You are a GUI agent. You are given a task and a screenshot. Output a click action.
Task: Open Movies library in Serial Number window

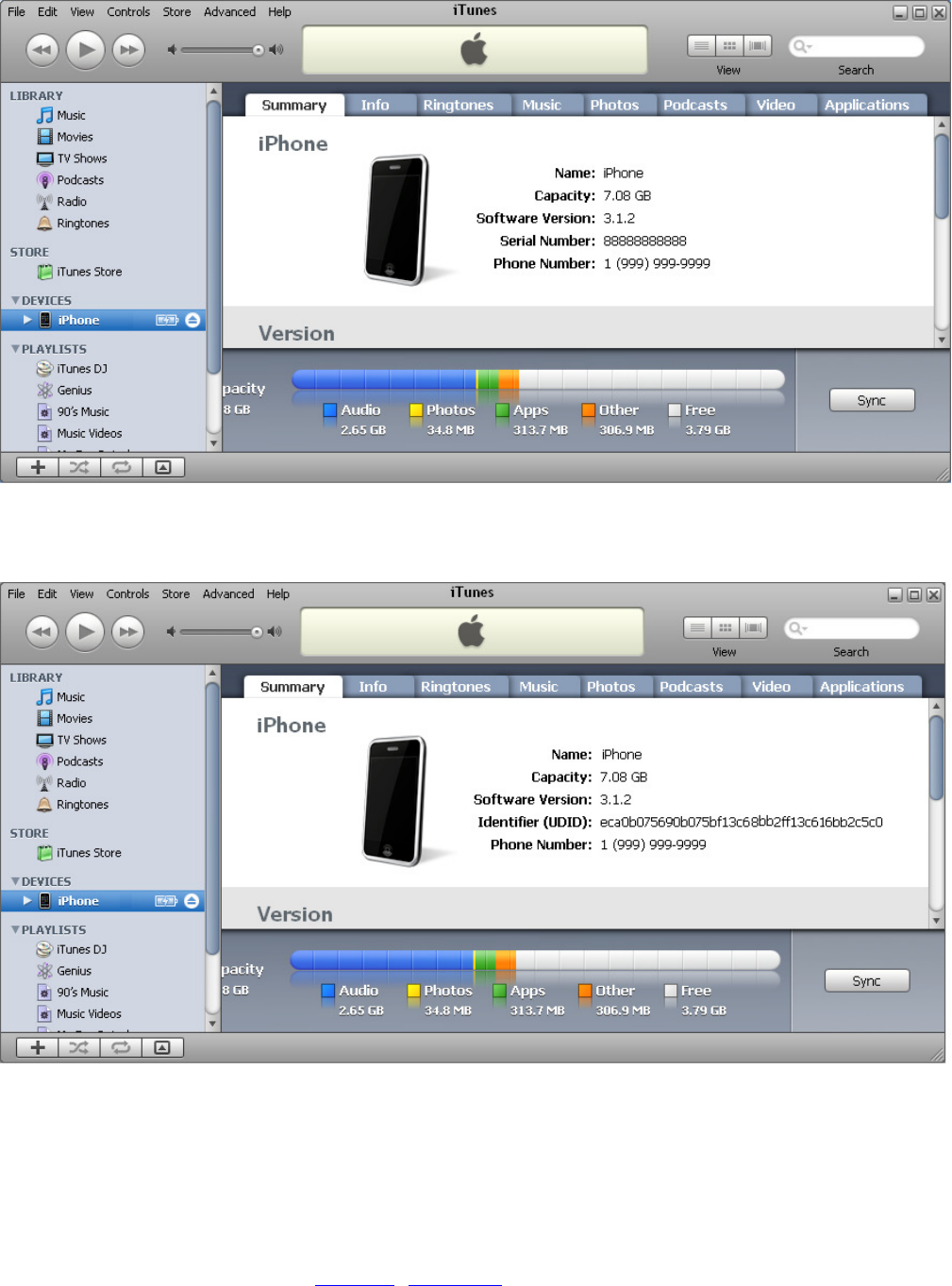coord(75,137)
